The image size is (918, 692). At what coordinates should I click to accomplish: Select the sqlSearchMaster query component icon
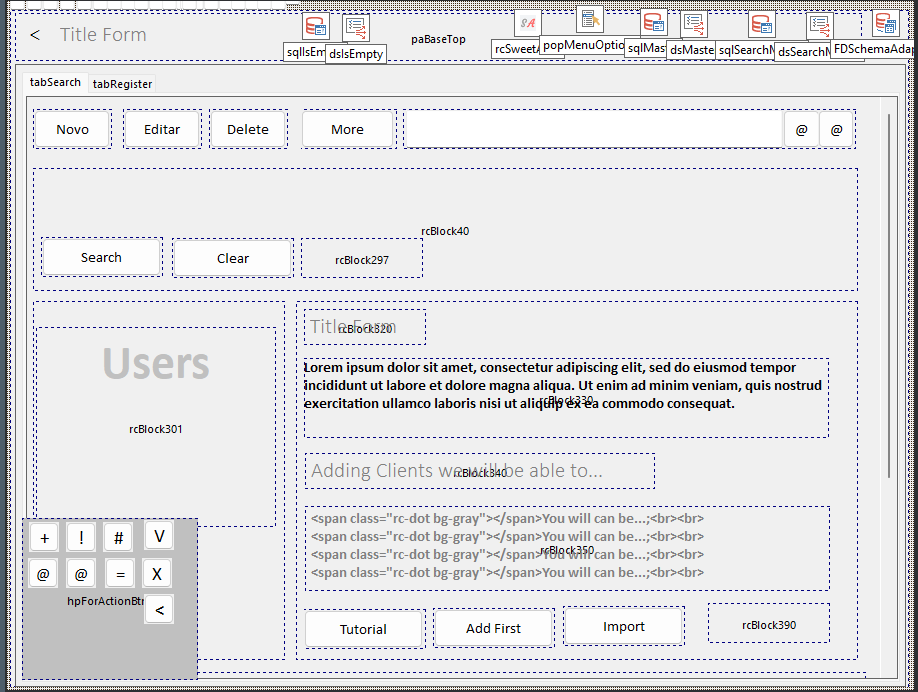tap(761, 25)
